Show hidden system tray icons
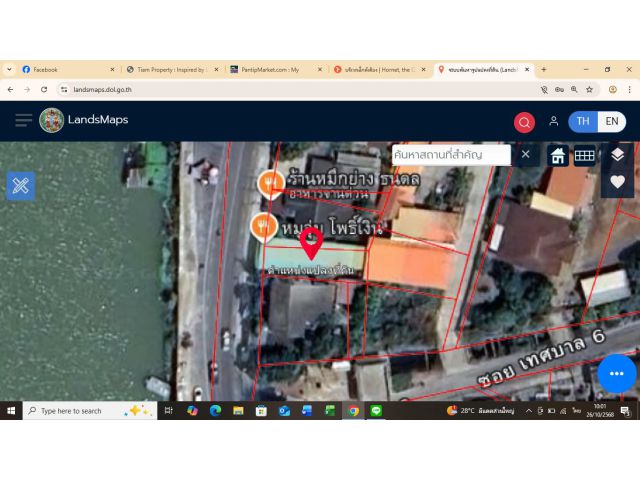The height and width of the screenshot is (480, 640). pos(529,411)
